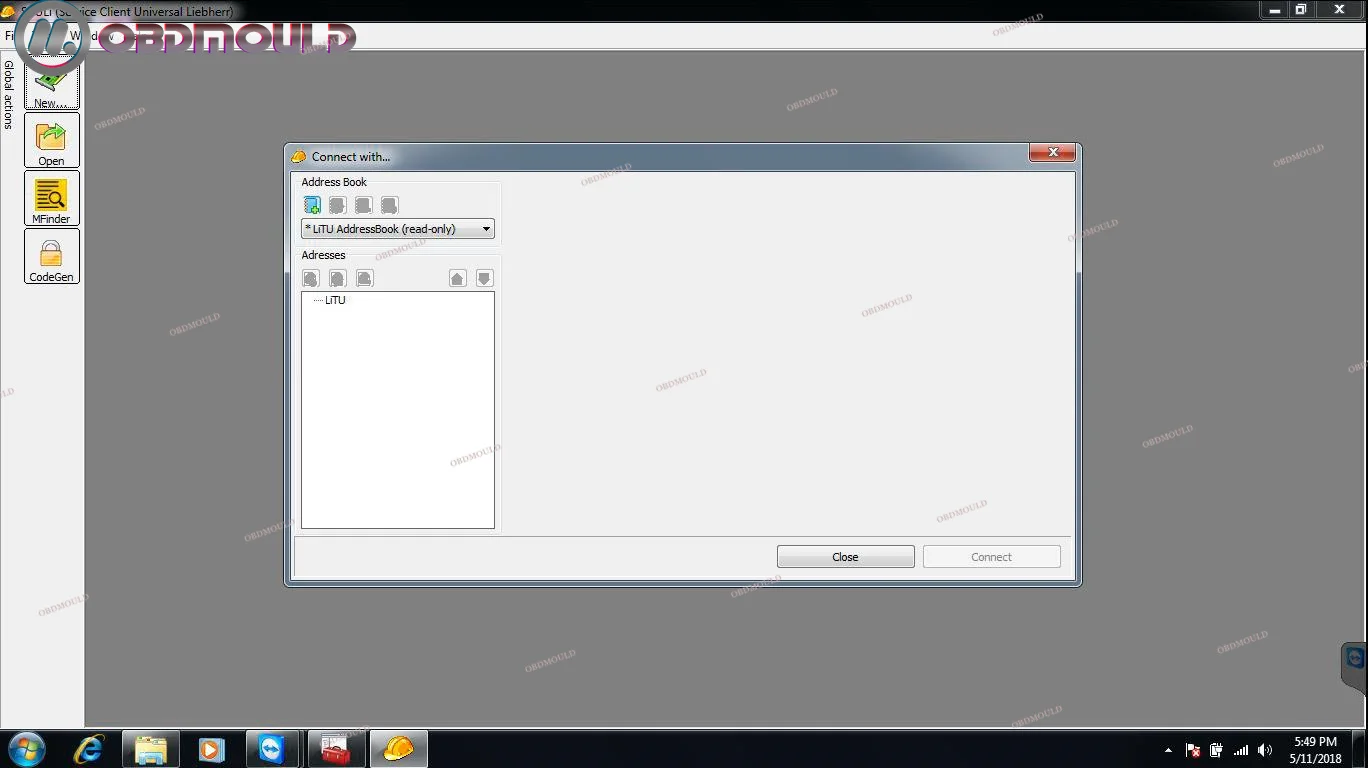Click the Close button in dialog
1368x768 pixels.
click(845, 557)
